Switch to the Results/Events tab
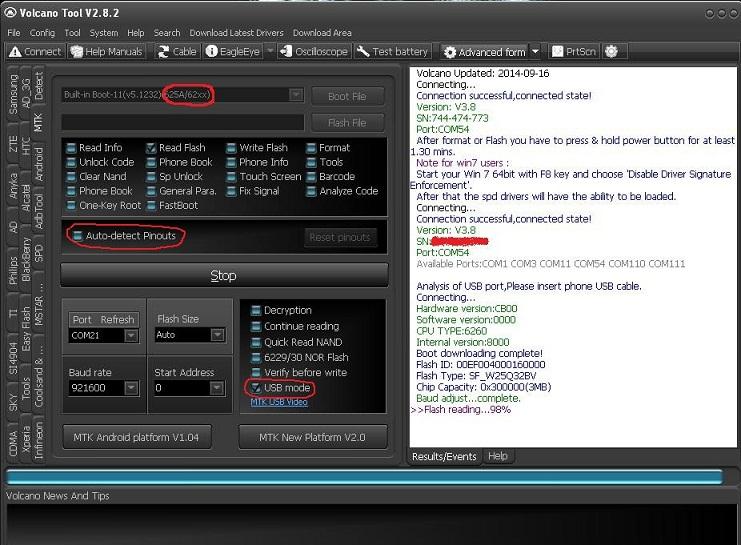The height and width of the screenshot is (545, 741). [x=444, y=457]
